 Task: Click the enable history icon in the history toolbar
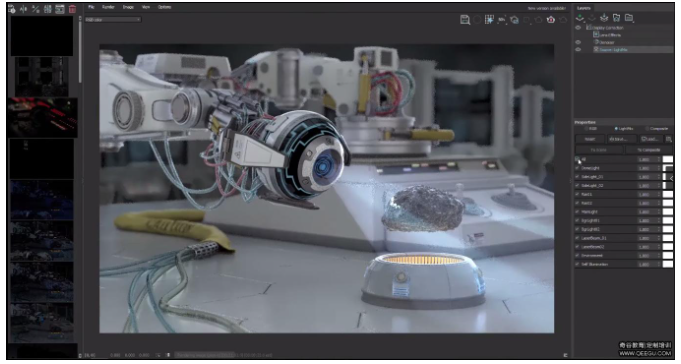[12, 9]
